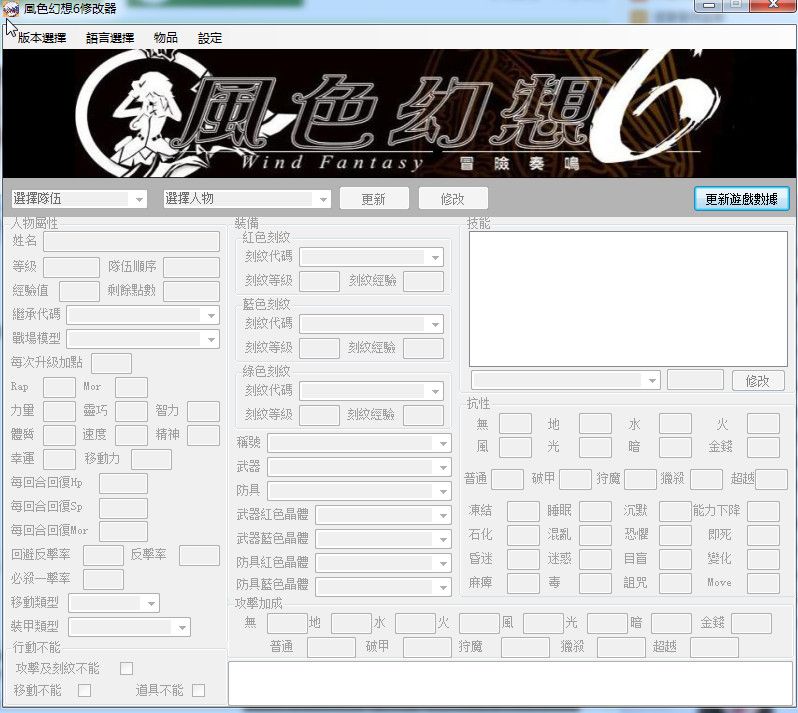This screenshot has height=713, width=798.
Task: Click the 精神 input field
Action: click(204, 436)
